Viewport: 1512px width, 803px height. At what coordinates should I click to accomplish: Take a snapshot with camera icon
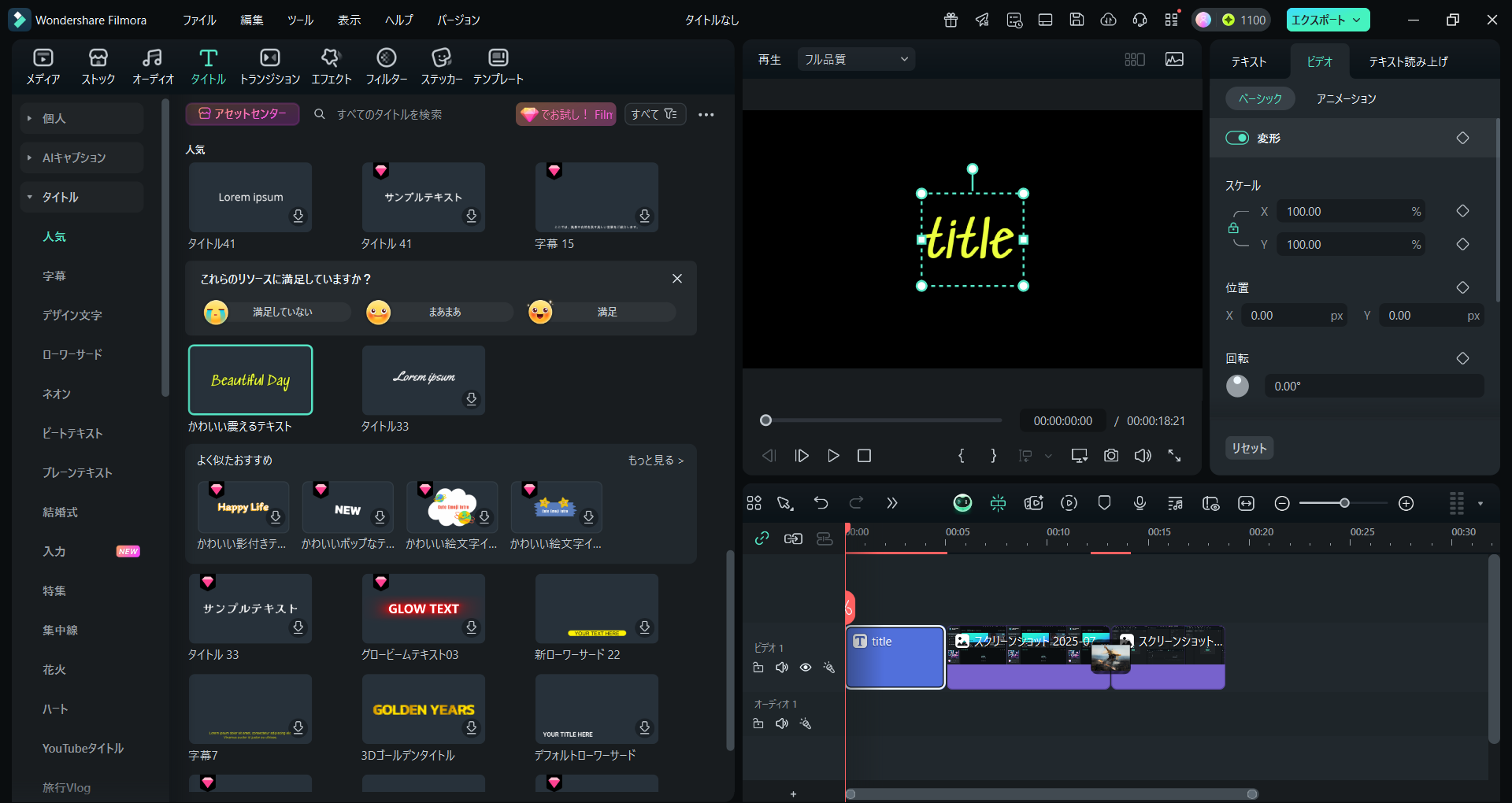click(x=1111, y=456)
